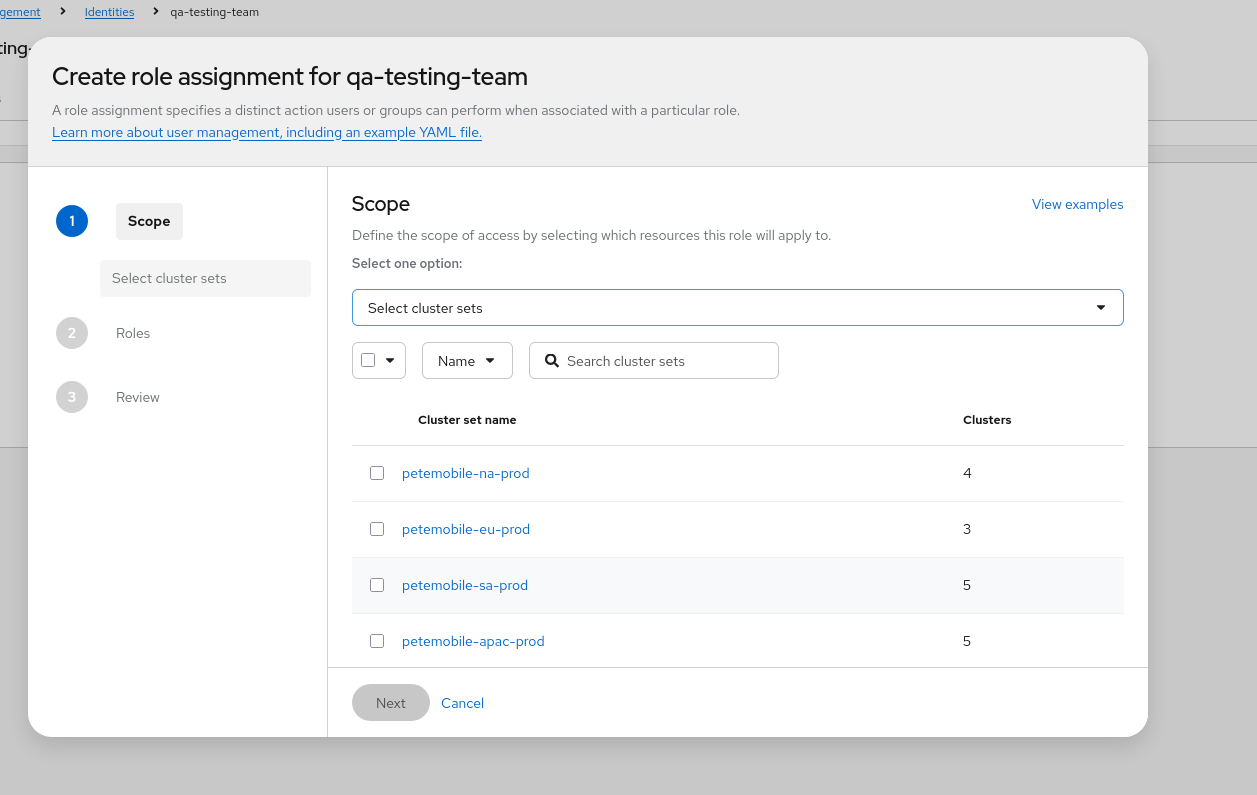Image resolution: width=1257 pixels, height=795 pixels.
Task: Click the step 3 Review circle
Action: pos(72,397)
